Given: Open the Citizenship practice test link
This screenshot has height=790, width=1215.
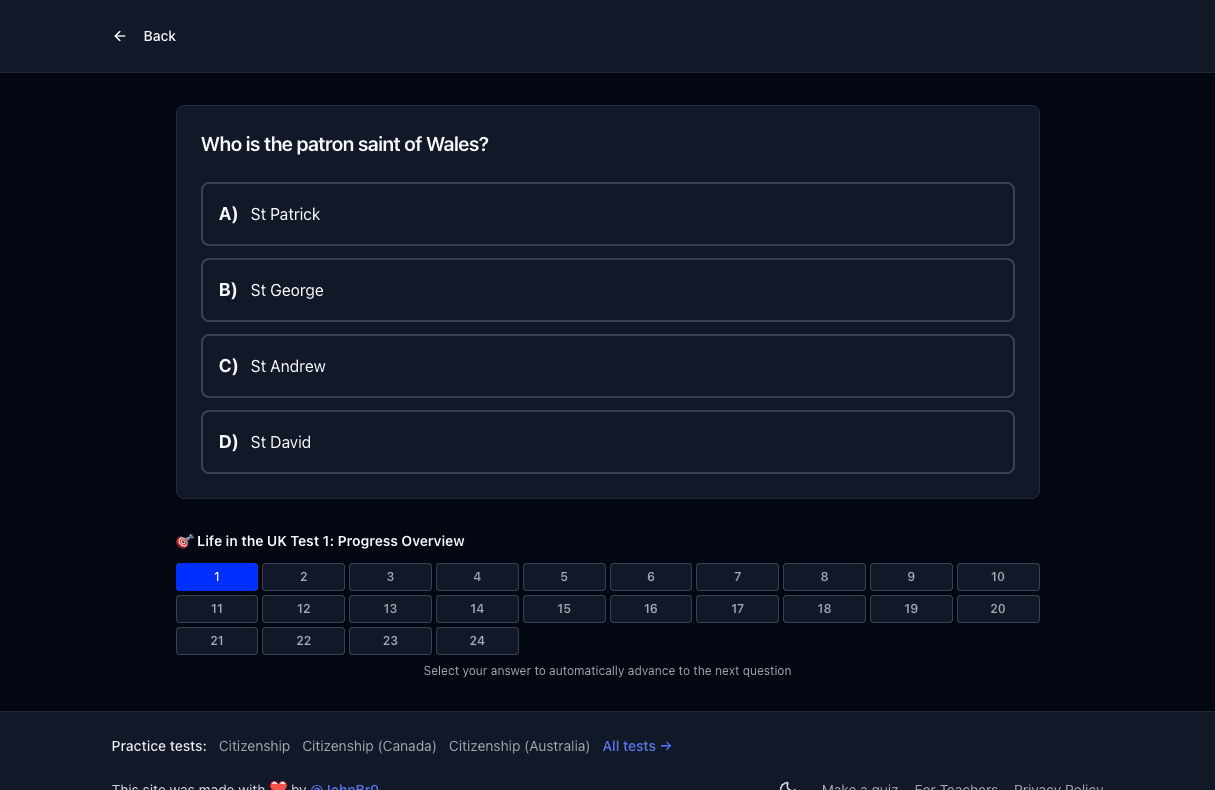Looking at the screenshot, I should point(254,746).
